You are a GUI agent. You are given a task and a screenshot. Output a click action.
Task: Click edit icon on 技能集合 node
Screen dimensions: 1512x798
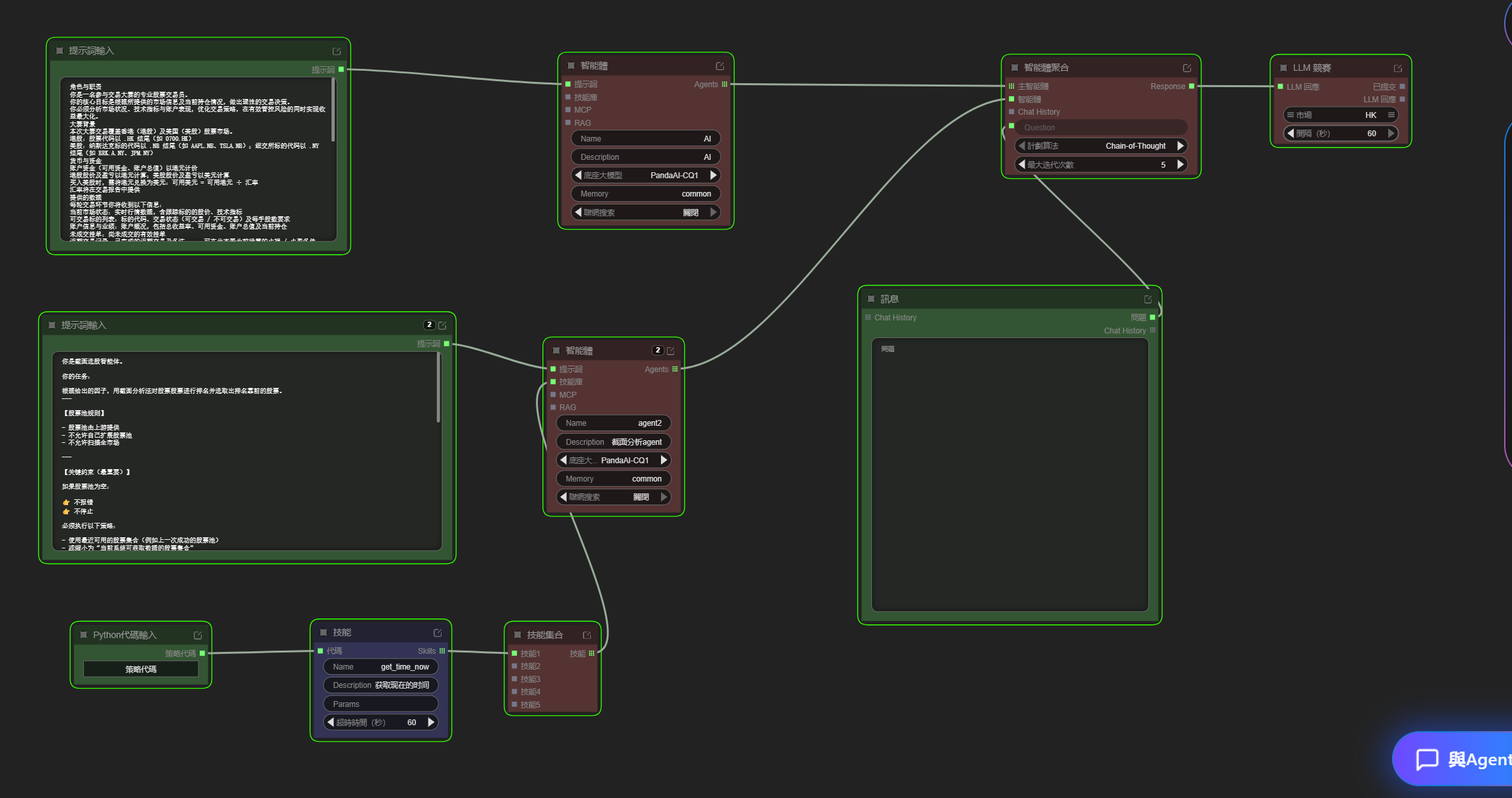tap(587, 635)
